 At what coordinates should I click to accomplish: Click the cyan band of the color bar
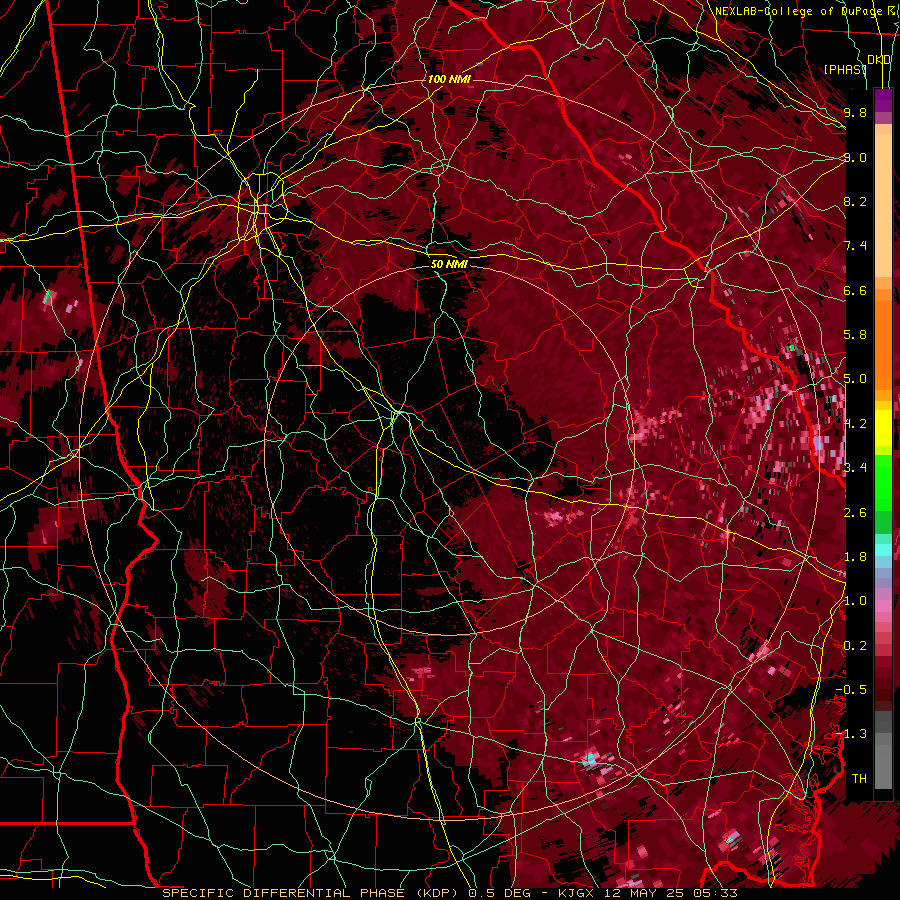[x=883, y=550]
